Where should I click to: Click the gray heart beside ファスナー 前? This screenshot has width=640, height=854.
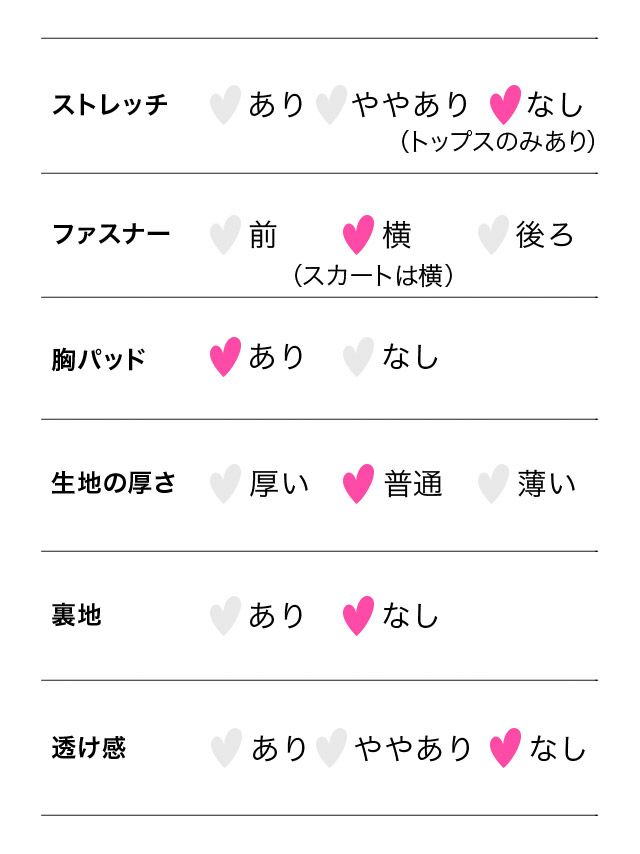pos(225,235)
